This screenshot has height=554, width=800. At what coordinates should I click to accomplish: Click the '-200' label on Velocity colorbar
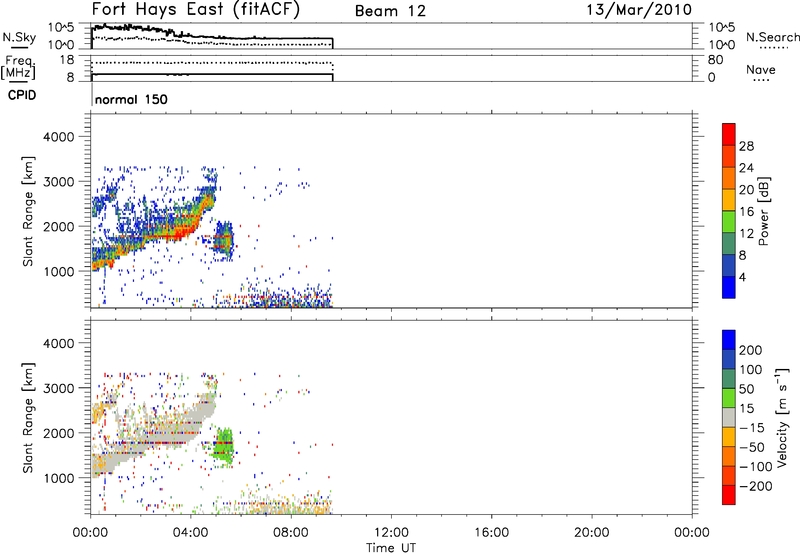point(756,486)
